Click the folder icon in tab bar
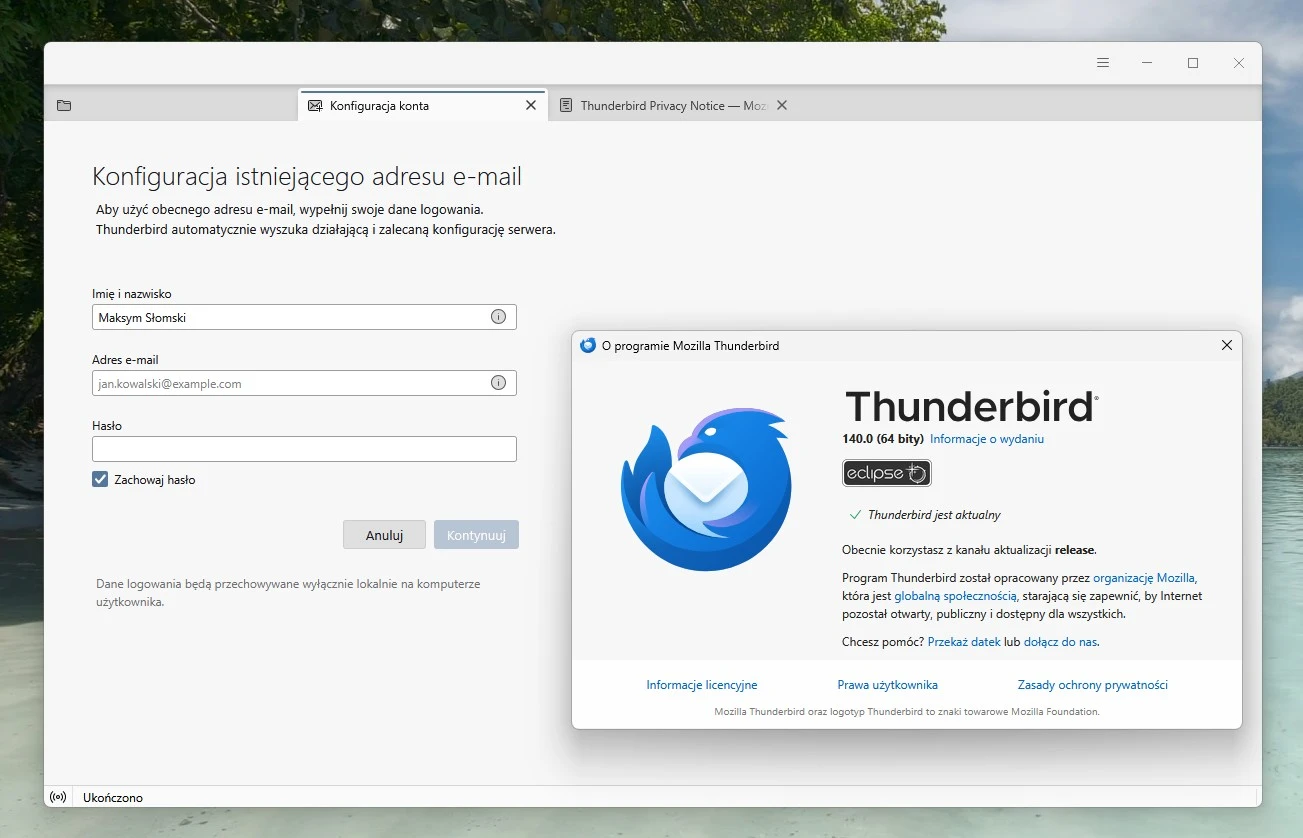Viewport: 1303px width, 838px height. pyautogui.click(x=64, y=105)
